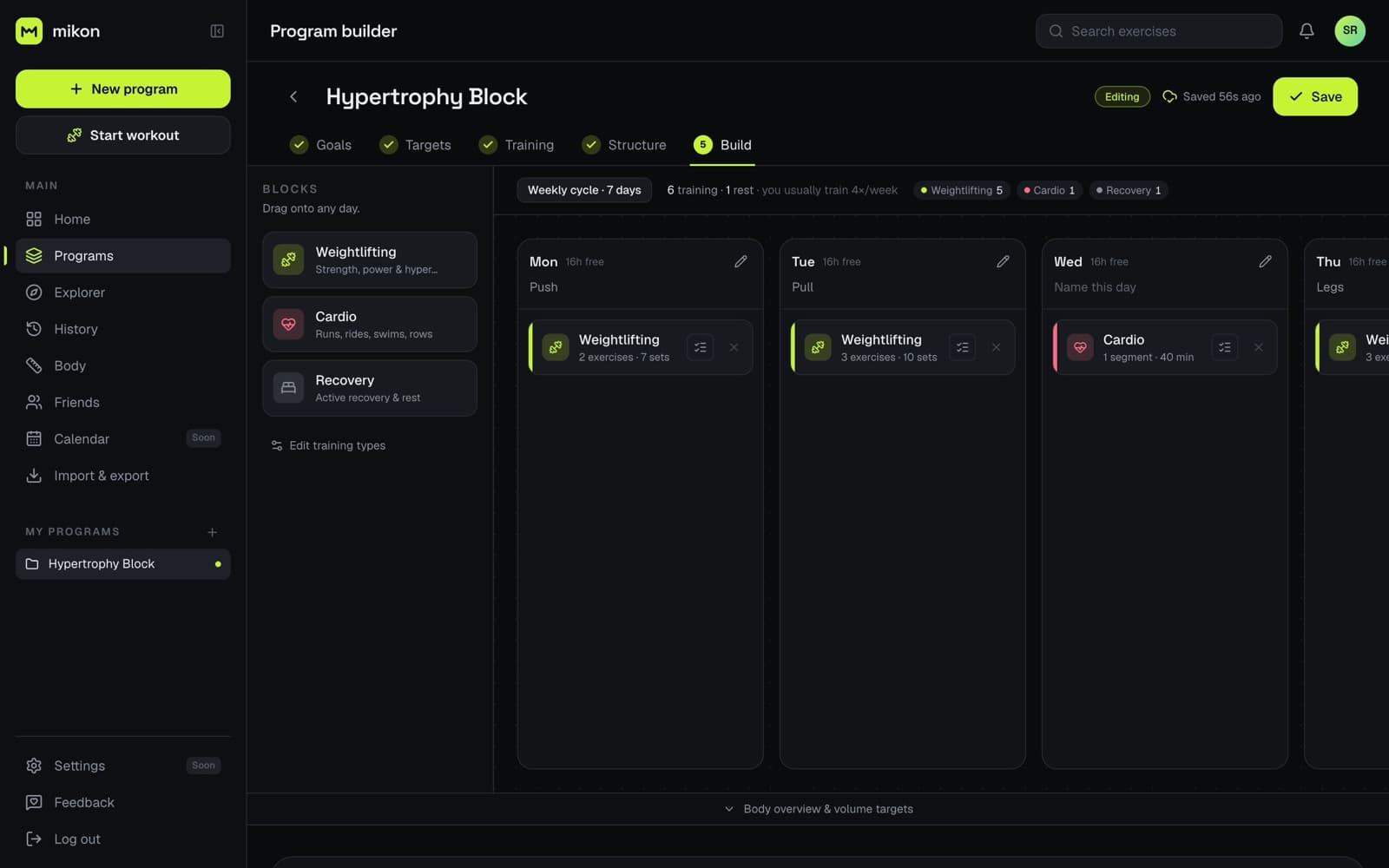Screen dimensions: 1389x868
Task: Click New program button
Action: pyautogui.click(x=123, y=89)
